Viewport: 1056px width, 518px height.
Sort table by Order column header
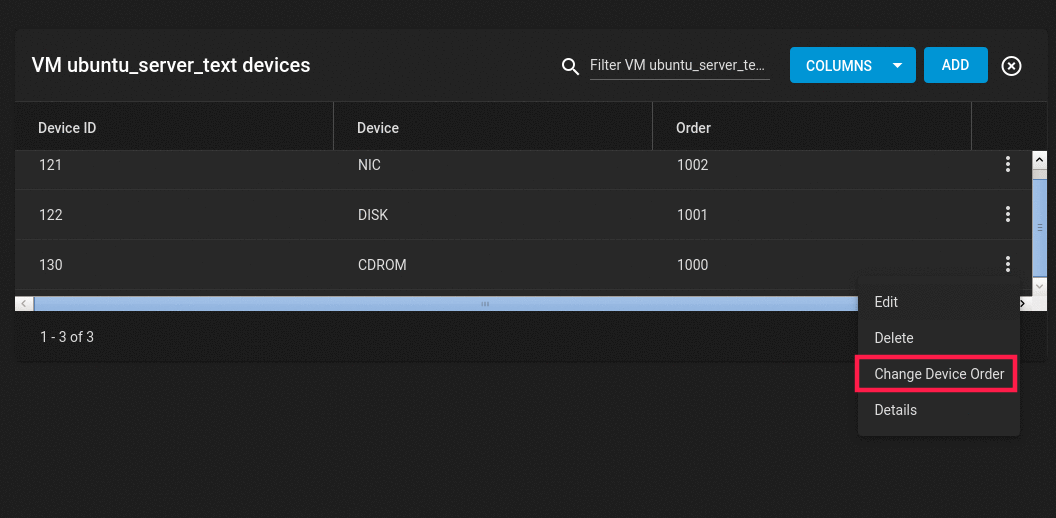[693, 128]
